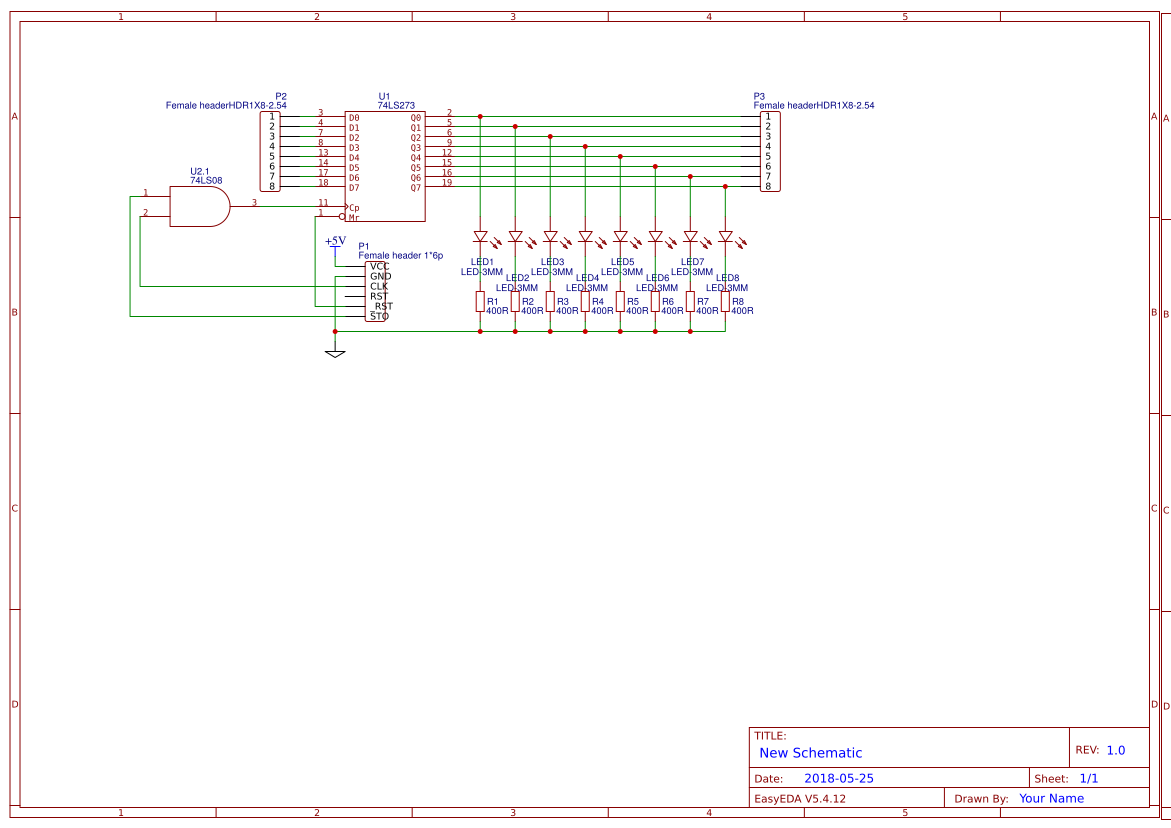
Task: Click the resistor R8 400R symbol
Action: coord(725,301)
